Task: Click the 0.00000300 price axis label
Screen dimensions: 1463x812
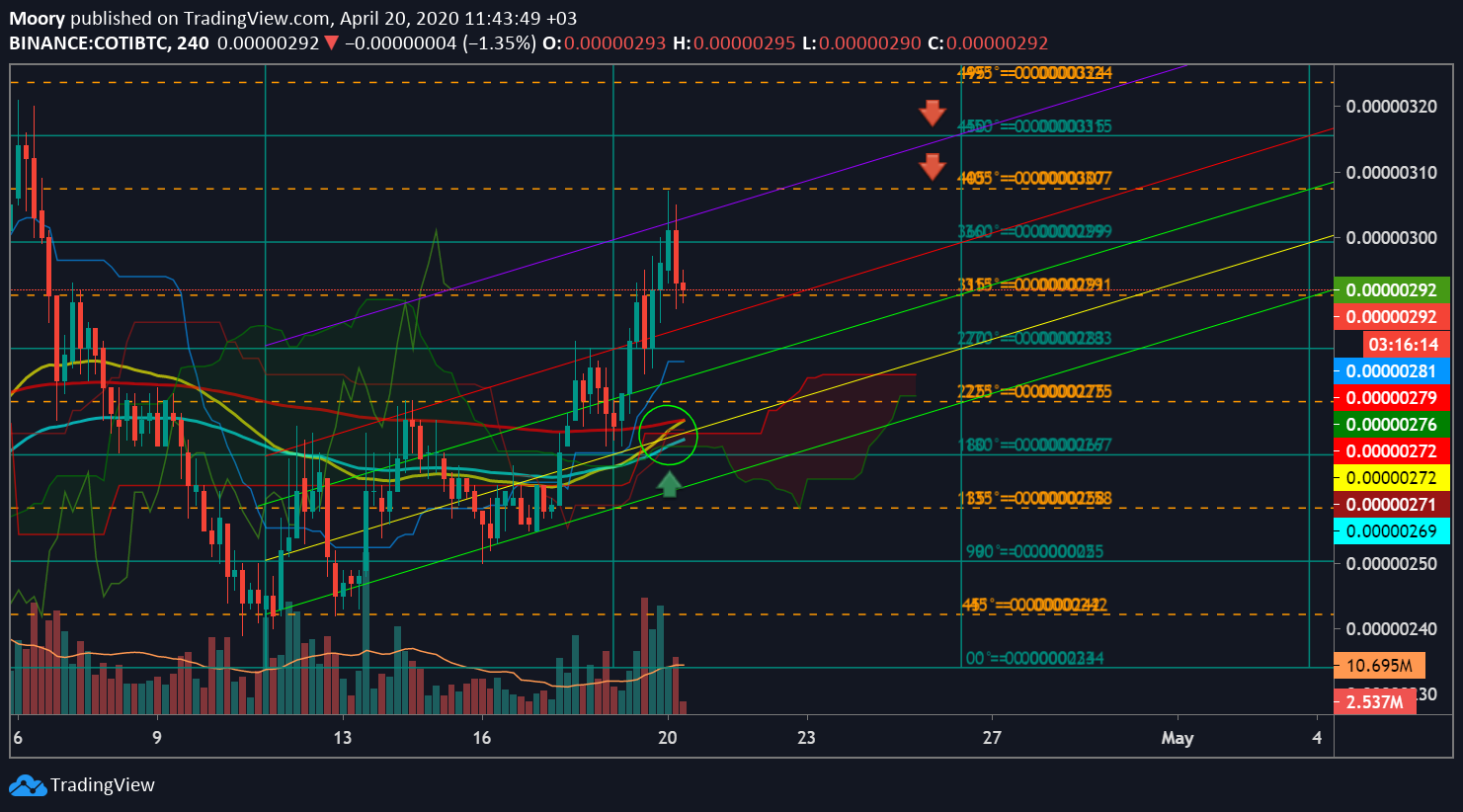Action: tap(1392, 238)
